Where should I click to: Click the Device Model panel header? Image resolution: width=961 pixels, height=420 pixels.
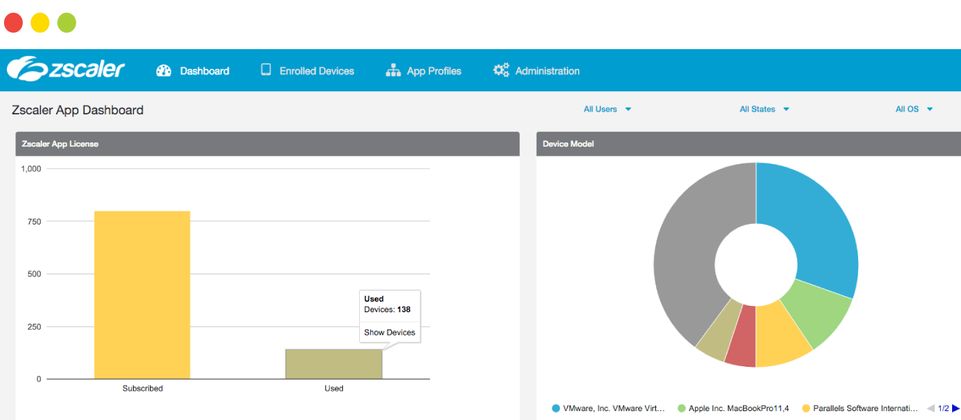click(x=748, y=144)
